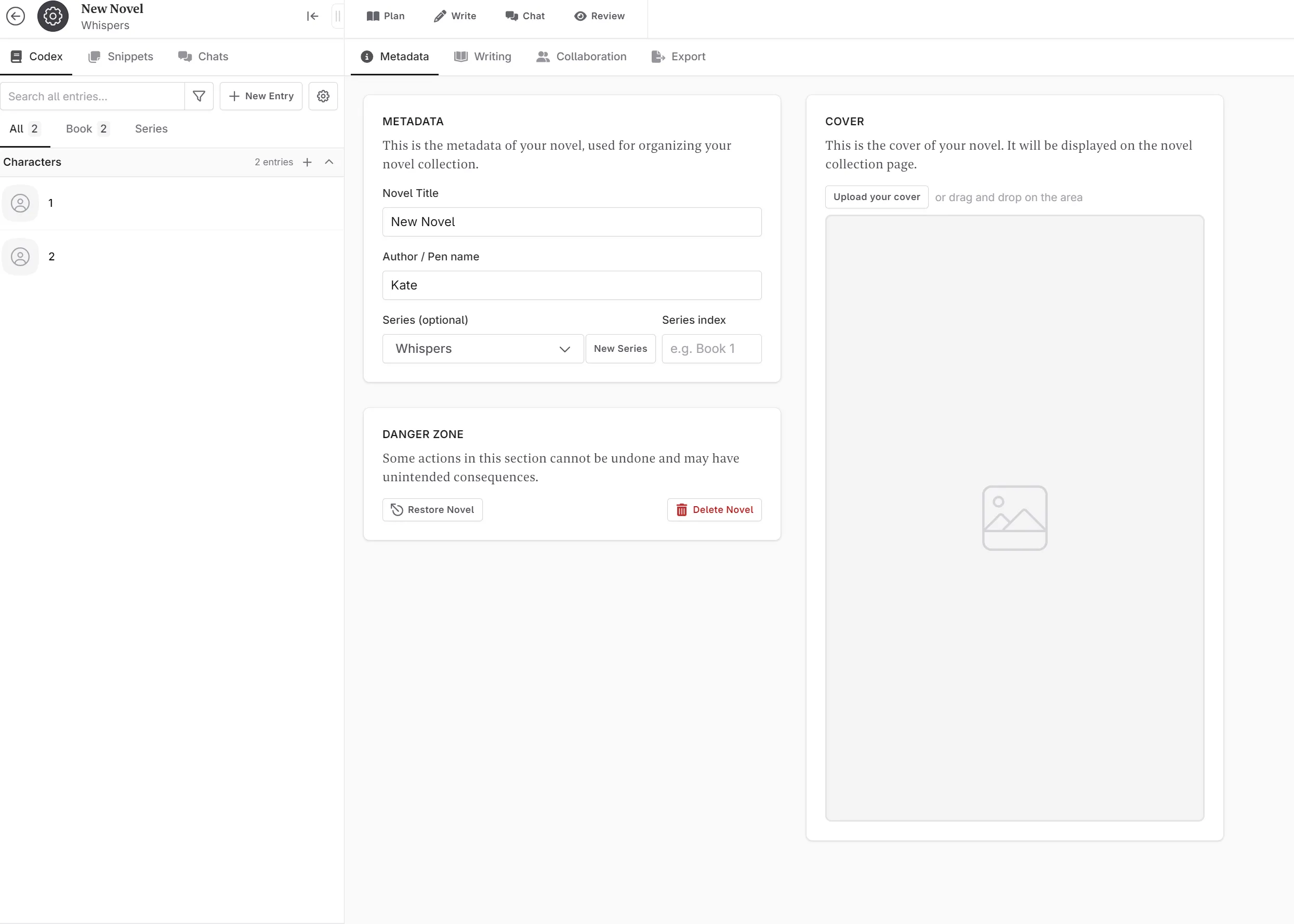Select the Series filter tab
This screenshot has width=1294, height=924.
pyautogui.click(x=151, y=128)
